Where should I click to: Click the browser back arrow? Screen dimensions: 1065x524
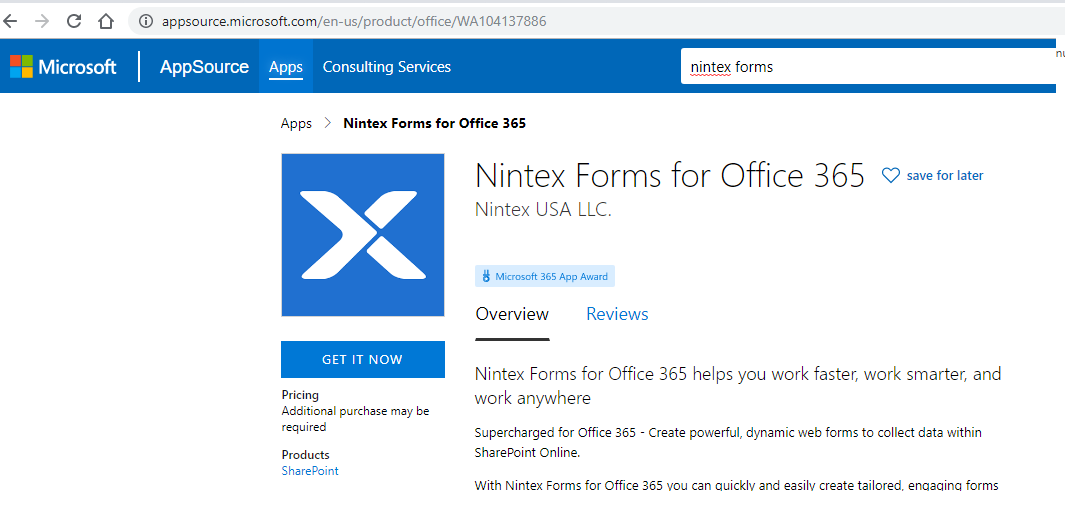[x=11, y=21]
